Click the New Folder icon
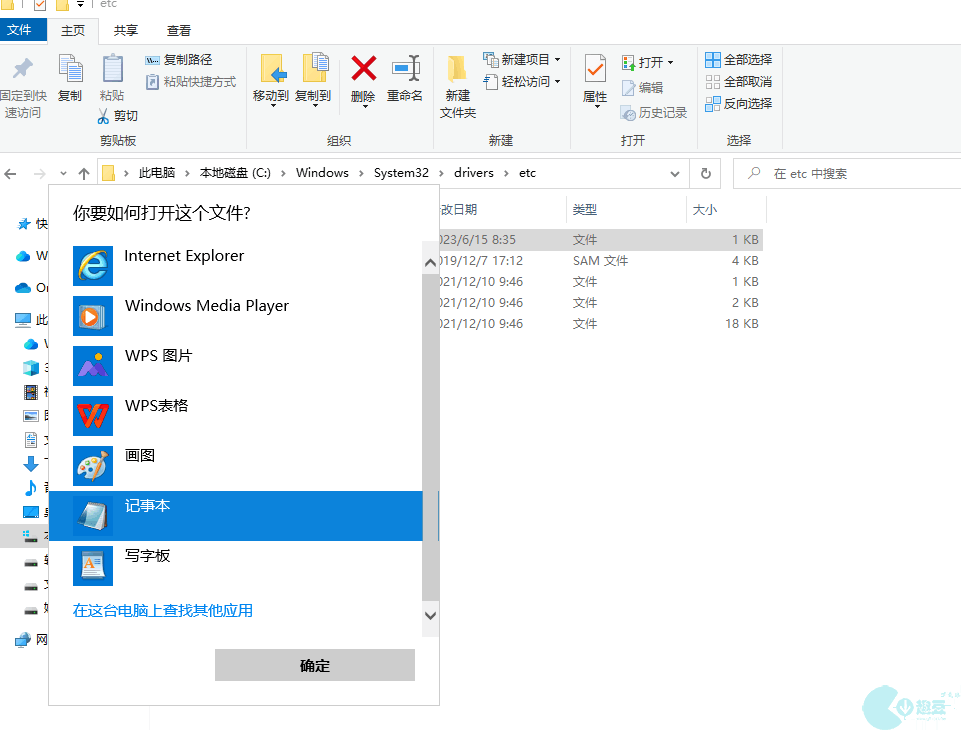961x730 pixels. point(457,70)
